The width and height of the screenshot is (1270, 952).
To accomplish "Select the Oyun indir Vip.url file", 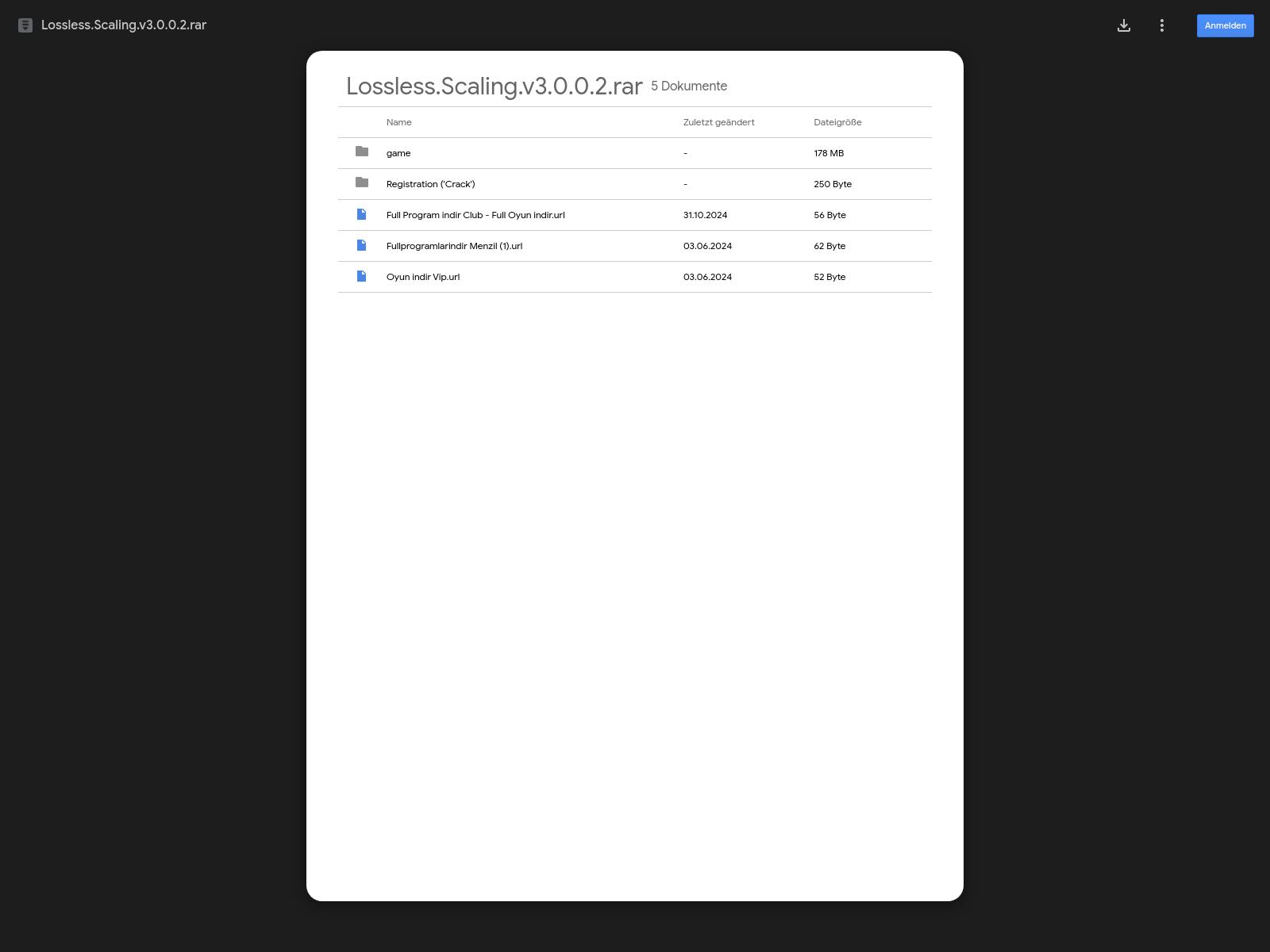I will [x=635, y=277].
